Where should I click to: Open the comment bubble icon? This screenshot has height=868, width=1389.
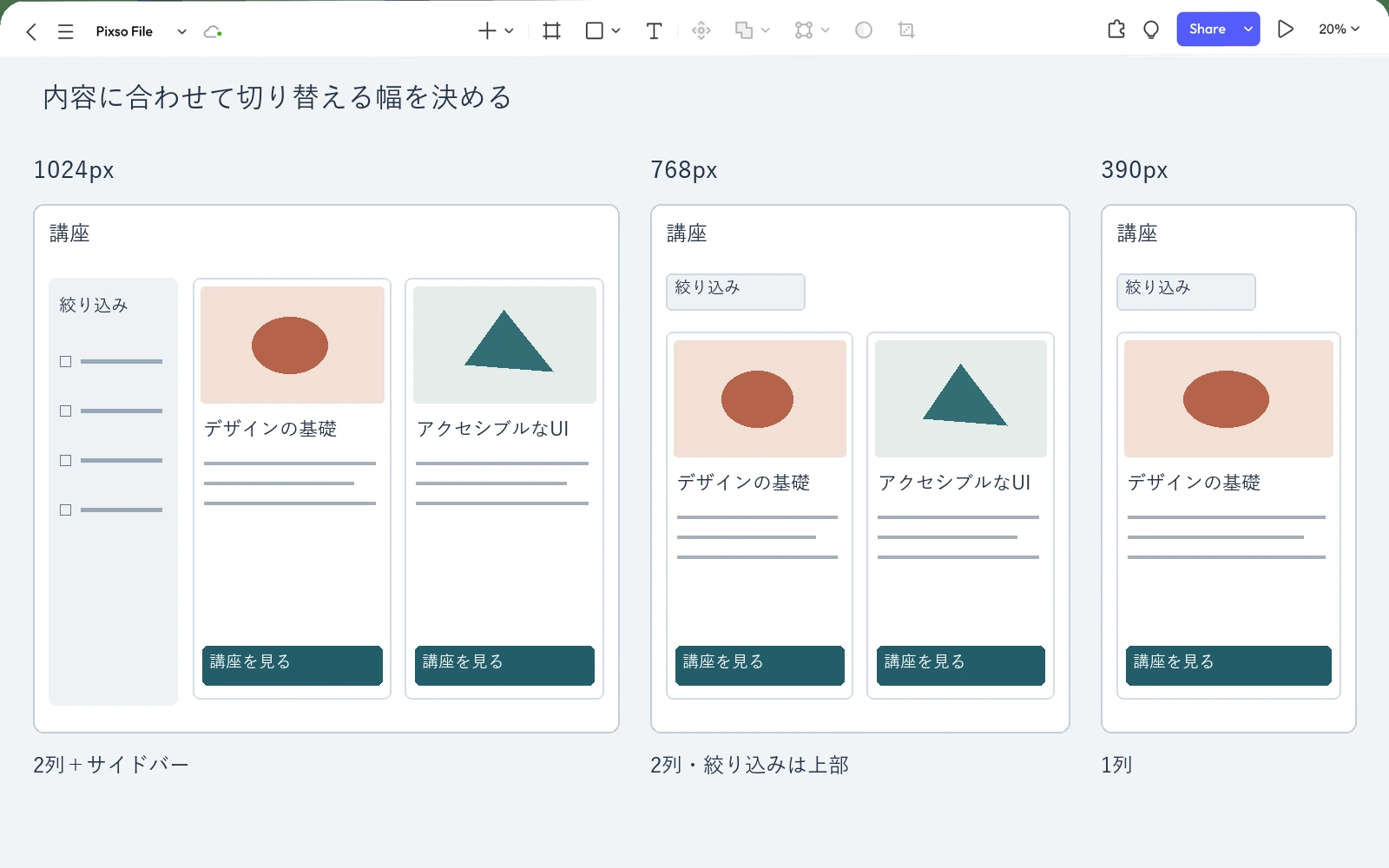pyautogui.click(x=1151, y=30)
